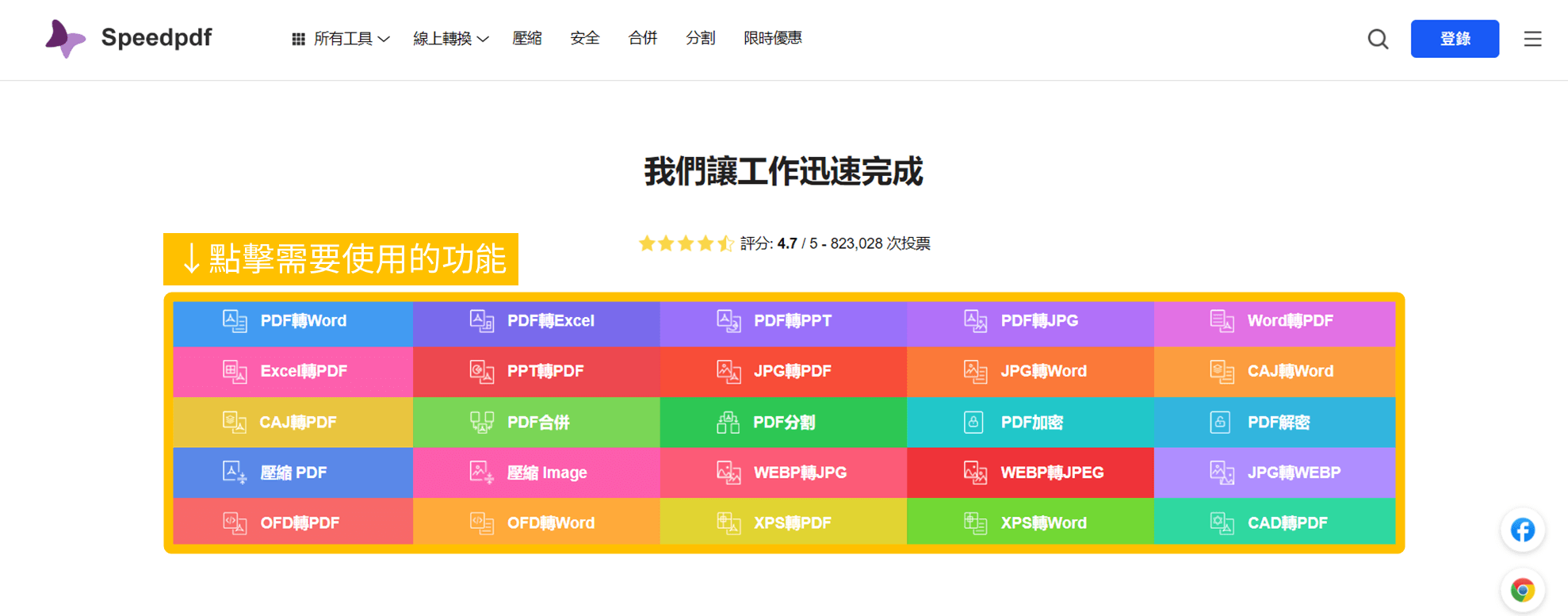The image size is (1568, 616).
Task: Click the Speedpdf butterfly logo icon
Action: (65, 38)
